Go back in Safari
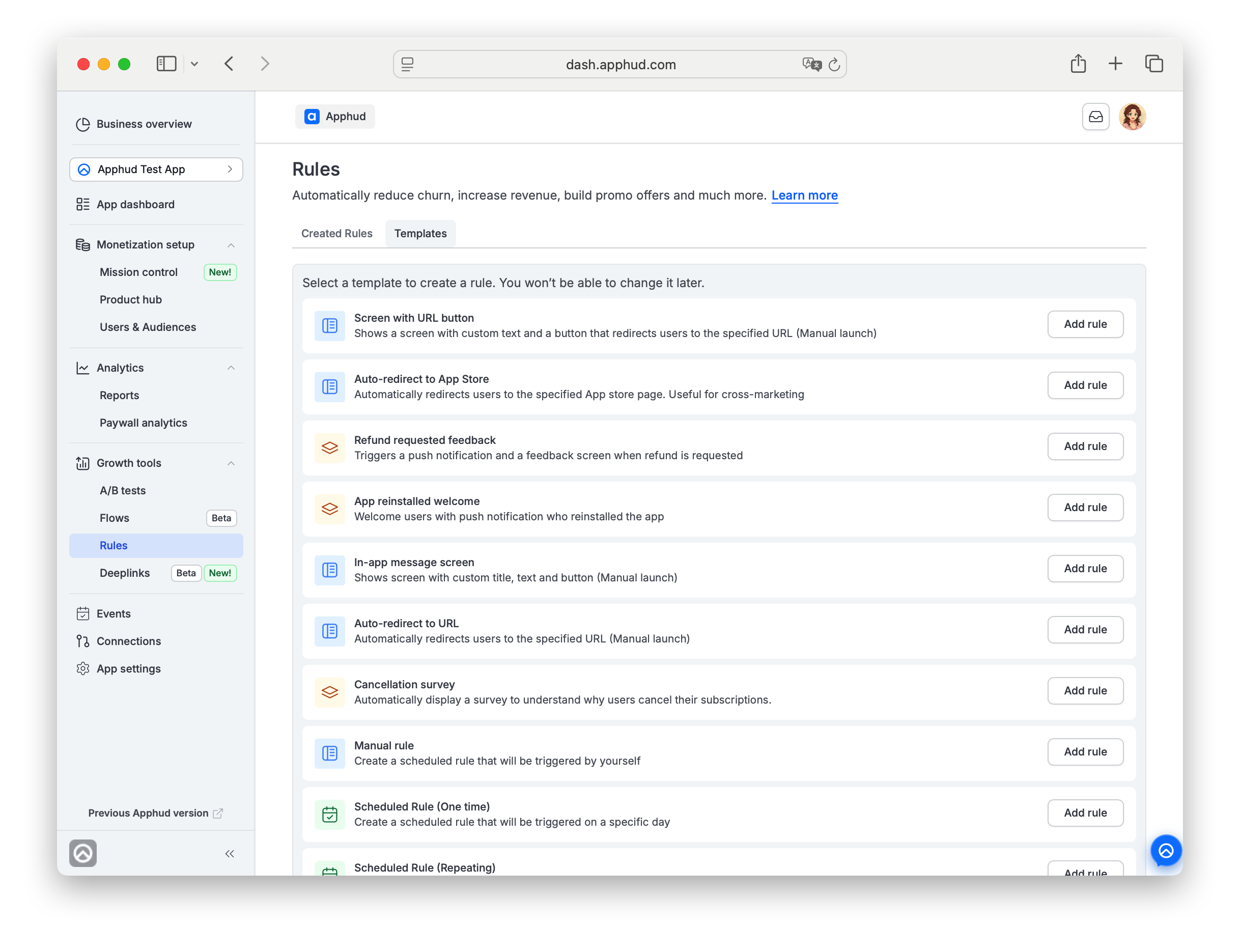Image resolution: width=1240 pixels, height=952 pixels. 229,64
